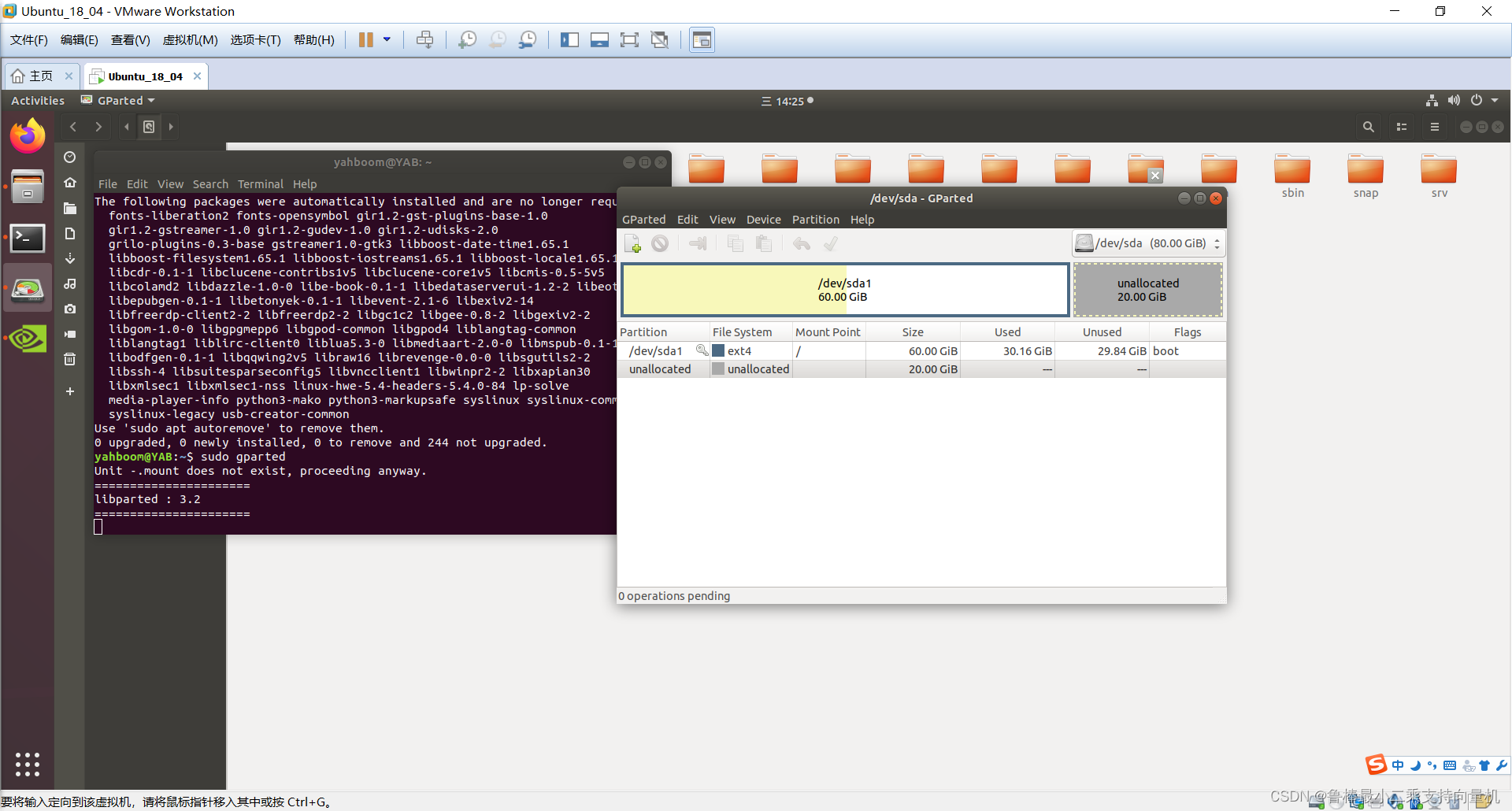Open the Device menu in GParted
Viewport: 1512px width, 811px height.
click(x=764, y=220)
